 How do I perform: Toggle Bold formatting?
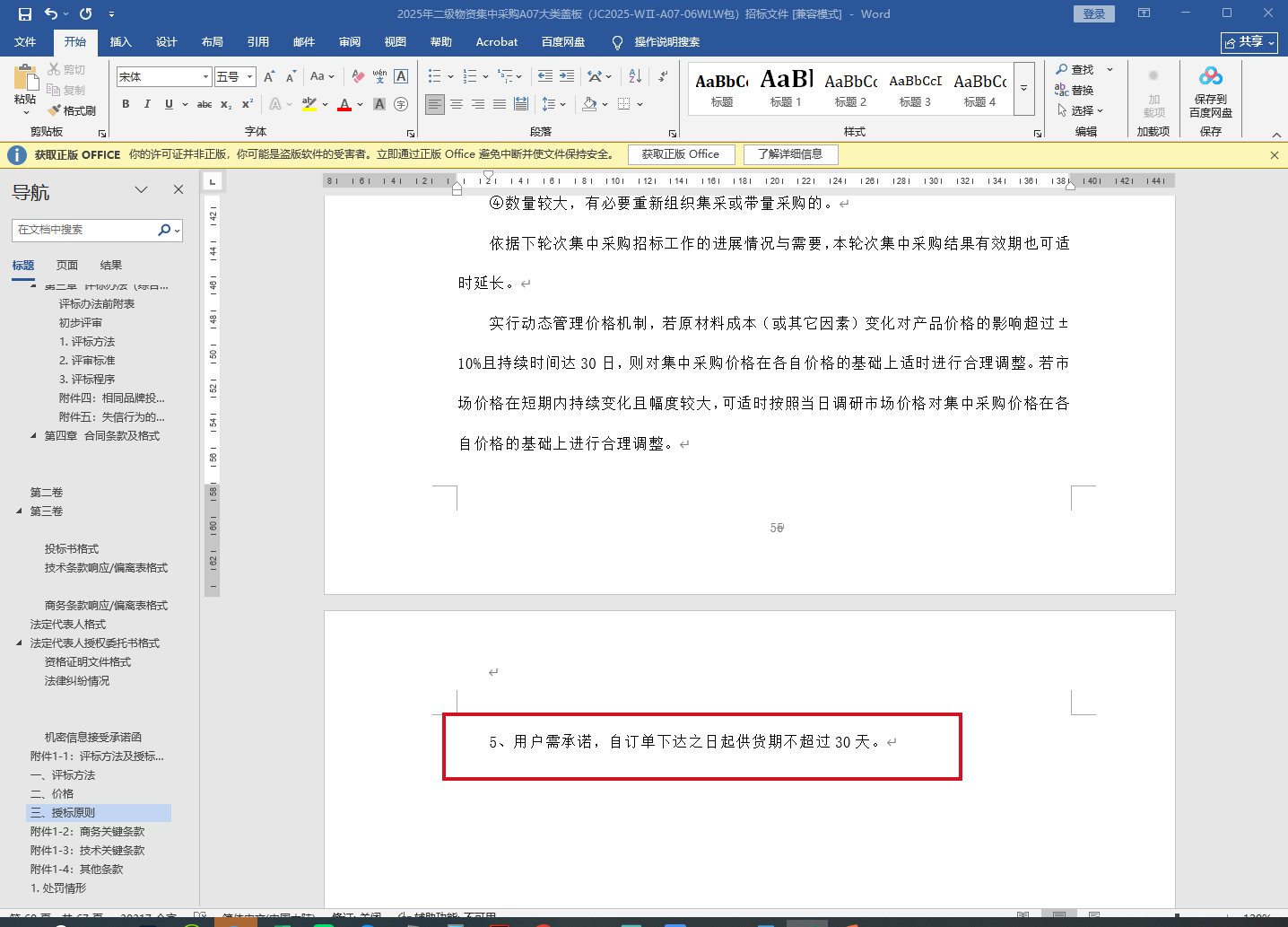click(126, 104)
